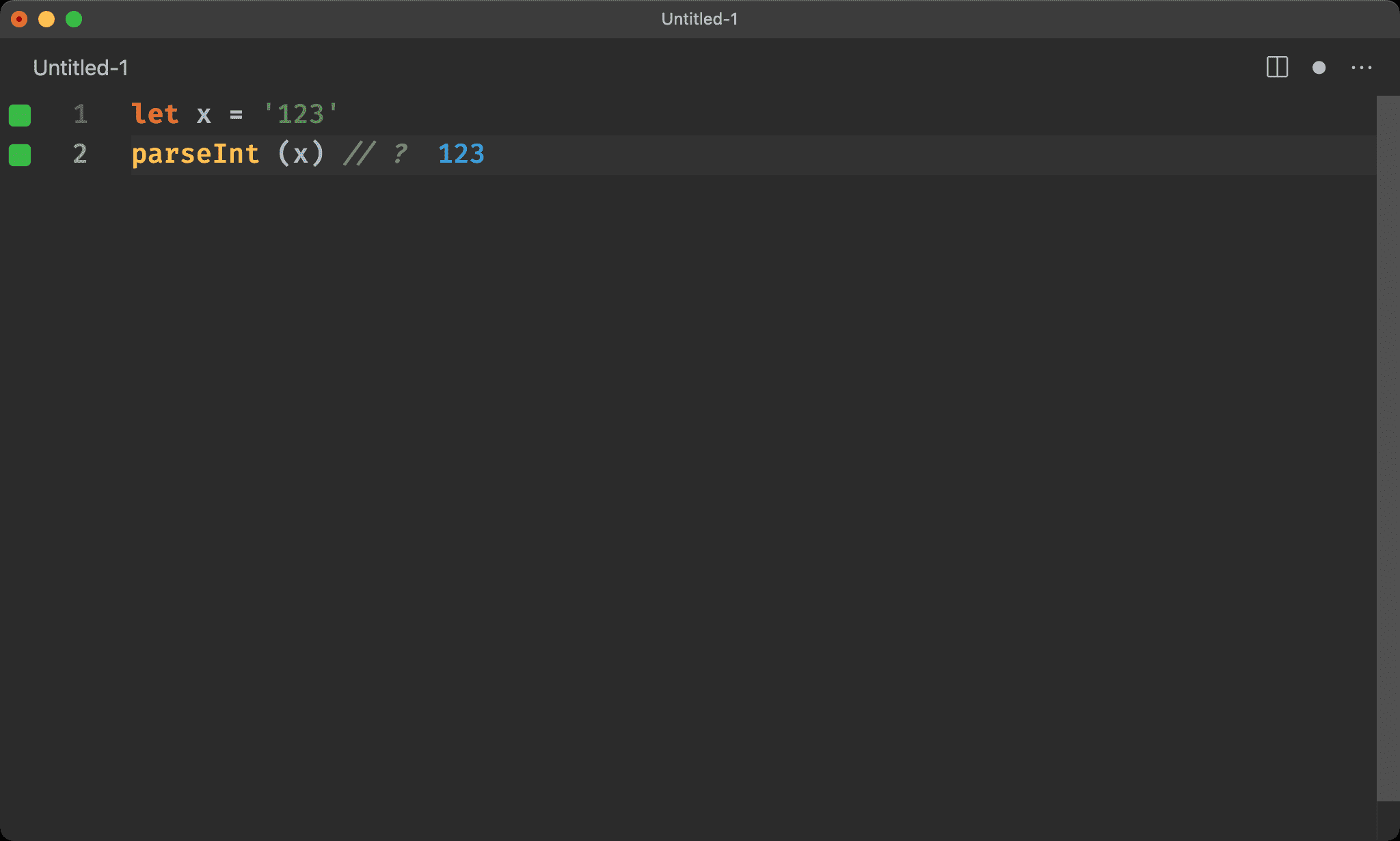This screenshot has height=841, width=1400.
Task: Open the more actions ellipsis menu
Action: pos(1361,67)
